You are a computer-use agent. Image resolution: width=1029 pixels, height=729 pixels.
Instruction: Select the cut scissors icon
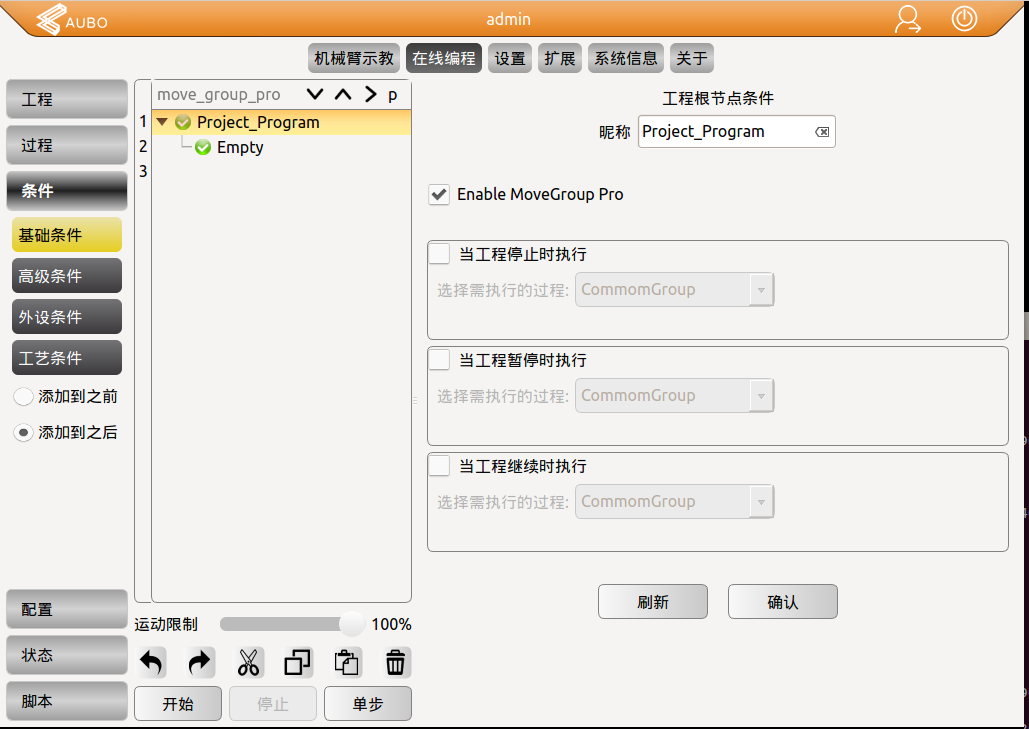click(x=248, y=662)
